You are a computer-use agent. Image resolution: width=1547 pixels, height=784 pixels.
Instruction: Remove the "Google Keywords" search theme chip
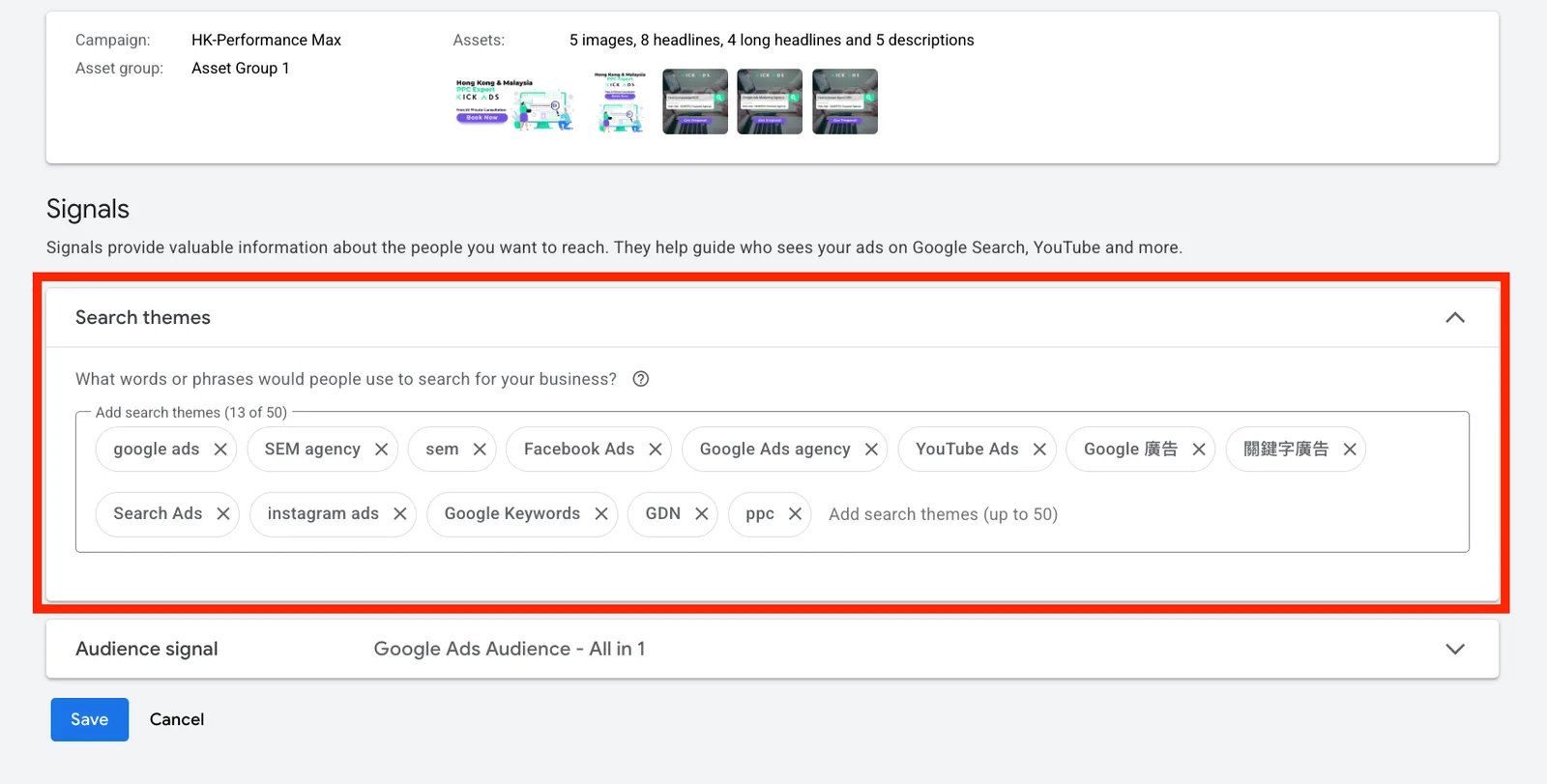pyautogui.click(x=601, y=514)
